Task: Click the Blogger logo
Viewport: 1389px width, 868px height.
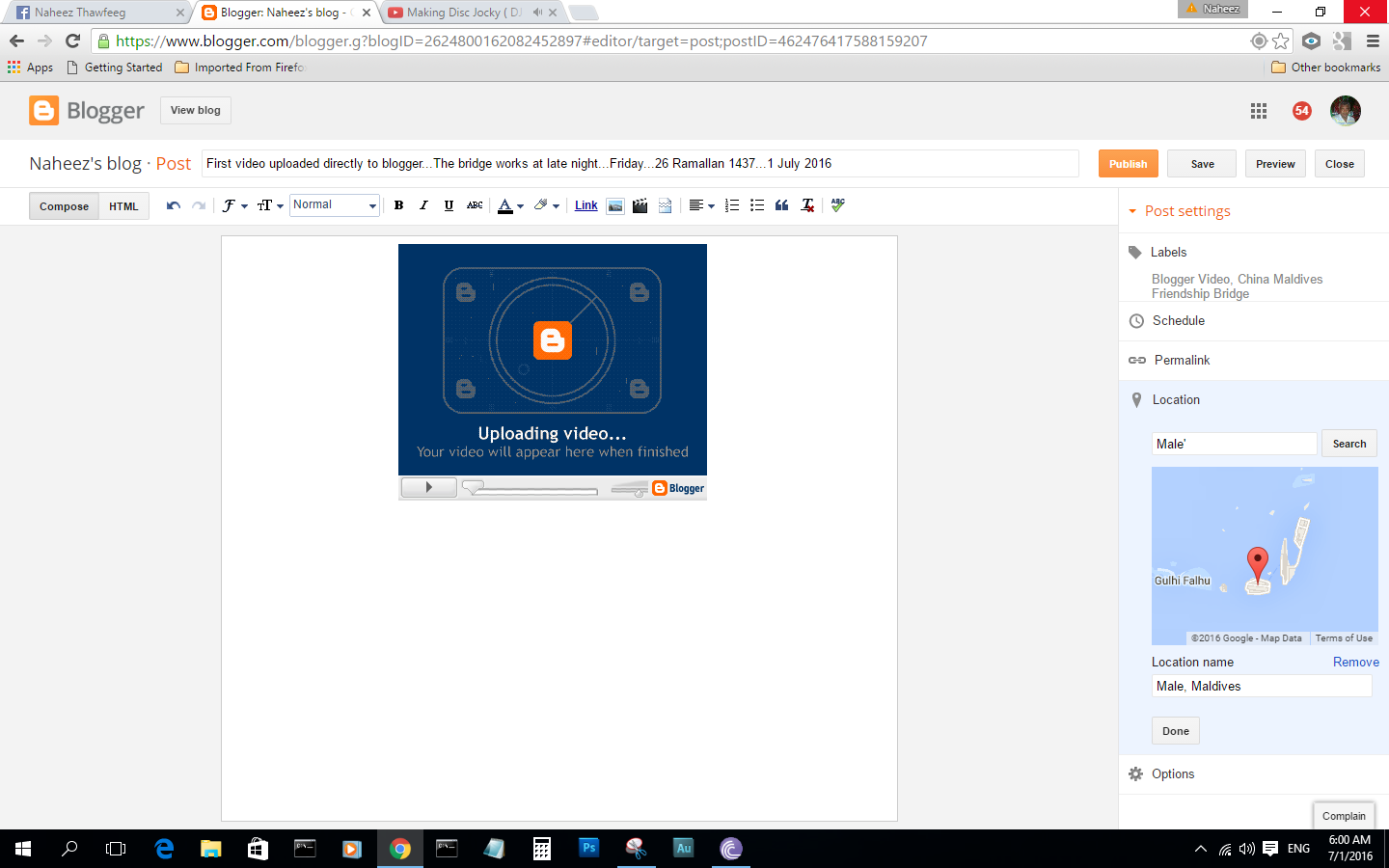Action: click(87, 111)
